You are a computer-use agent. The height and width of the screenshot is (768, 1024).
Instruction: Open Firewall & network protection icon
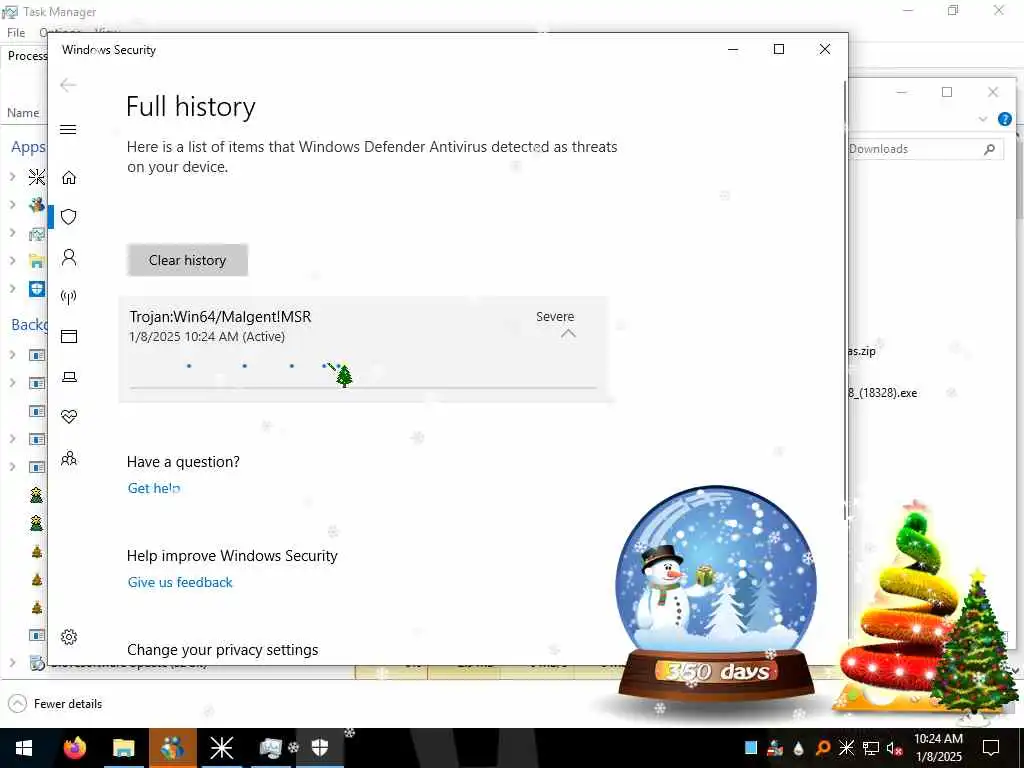(x=69, y=297)
